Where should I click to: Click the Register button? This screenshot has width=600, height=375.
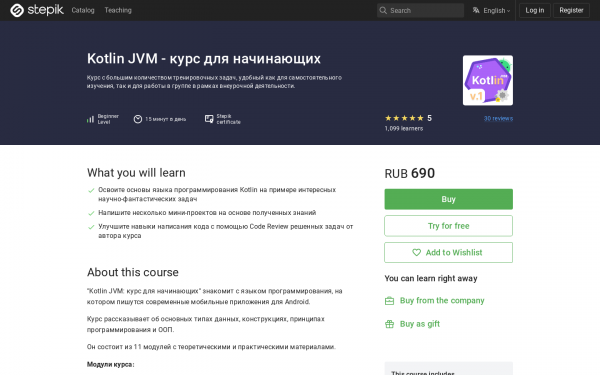point(571,10)
